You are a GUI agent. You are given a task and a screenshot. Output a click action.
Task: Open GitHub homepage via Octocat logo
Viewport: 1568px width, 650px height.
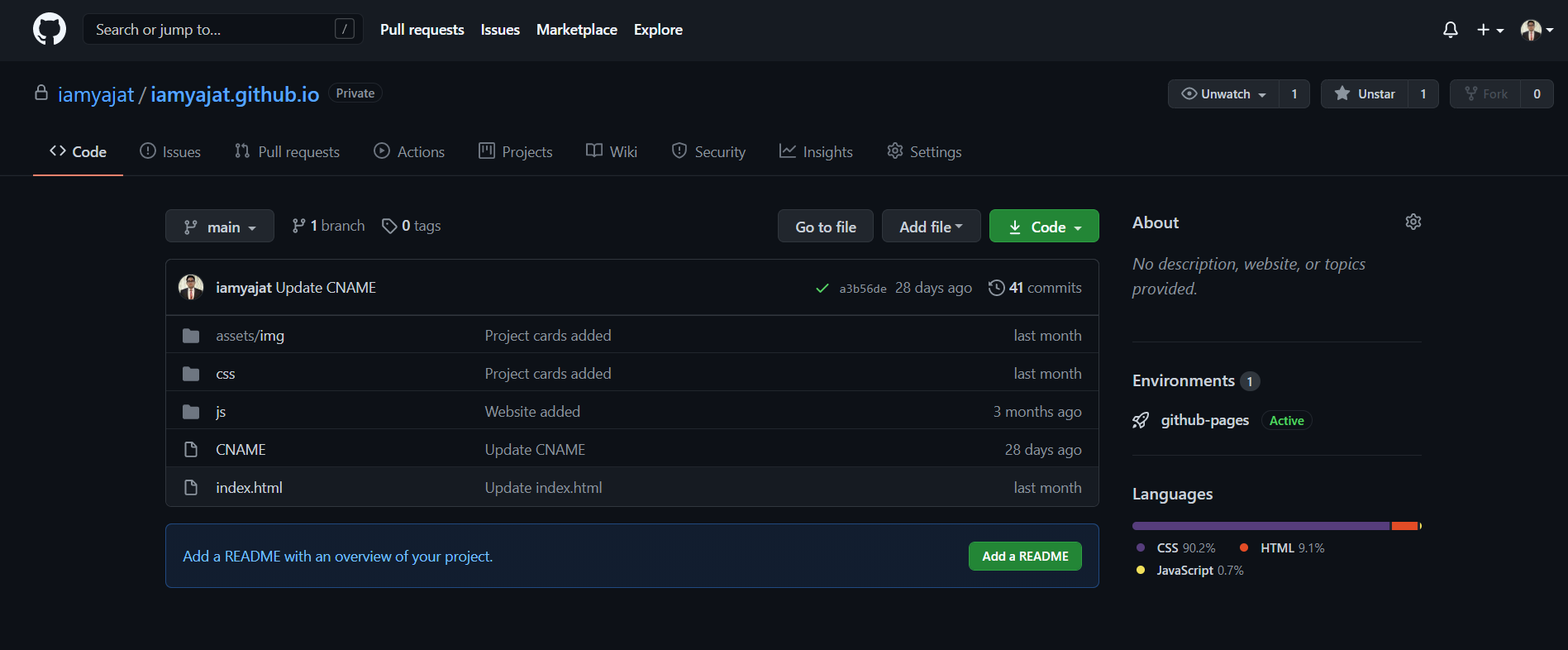pyautogui.click(x=50, y=29)
